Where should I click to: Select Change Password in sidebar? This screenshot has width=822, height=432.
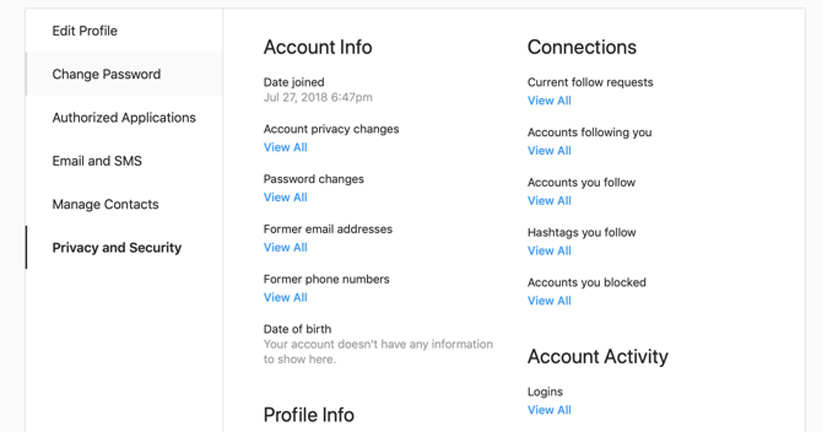[106, 74]
